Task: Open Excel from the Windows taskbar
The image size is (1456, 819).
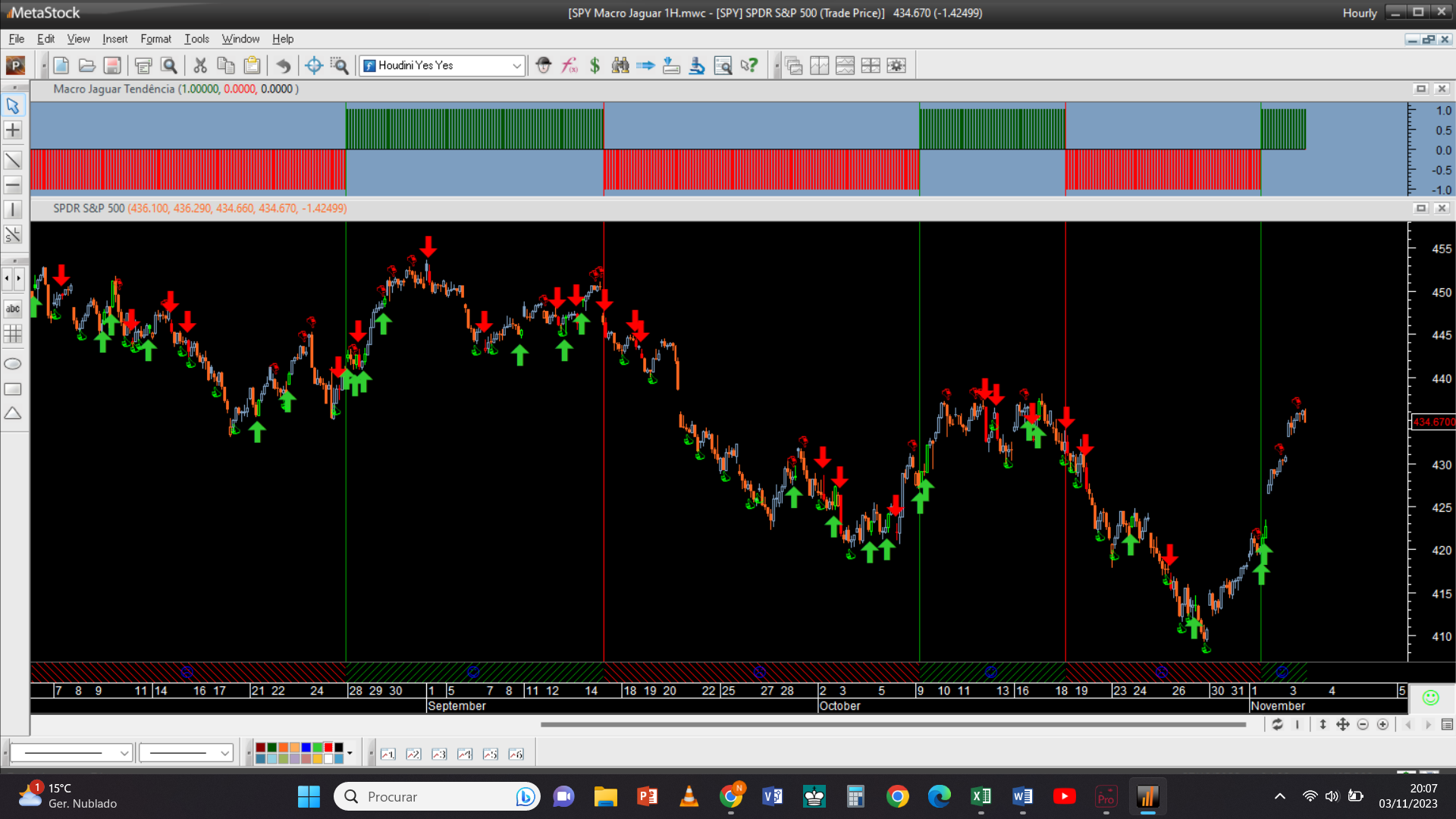Action: tap(981, 796)
